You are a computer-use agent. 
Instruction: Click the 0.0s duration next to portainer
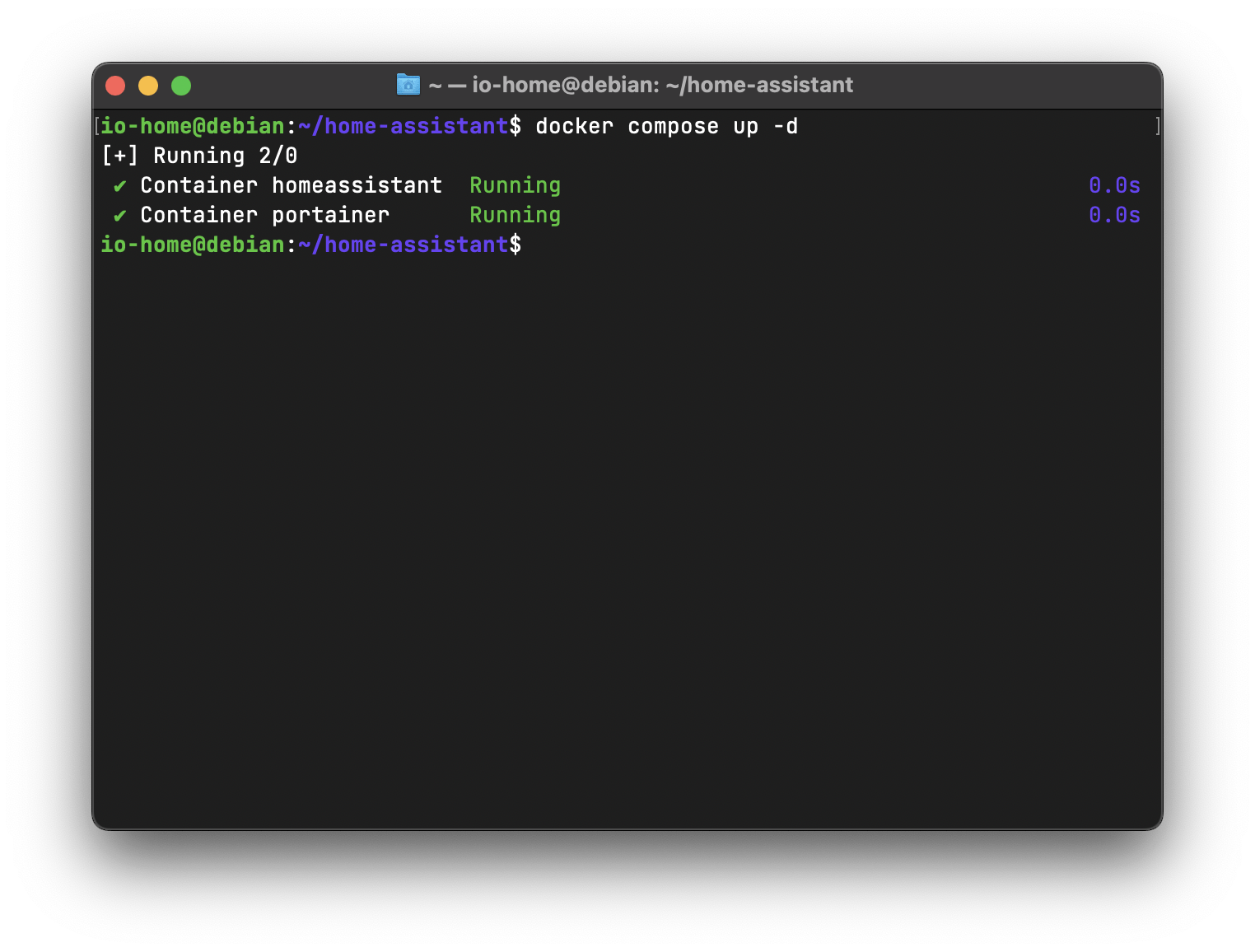(1113, 215)
